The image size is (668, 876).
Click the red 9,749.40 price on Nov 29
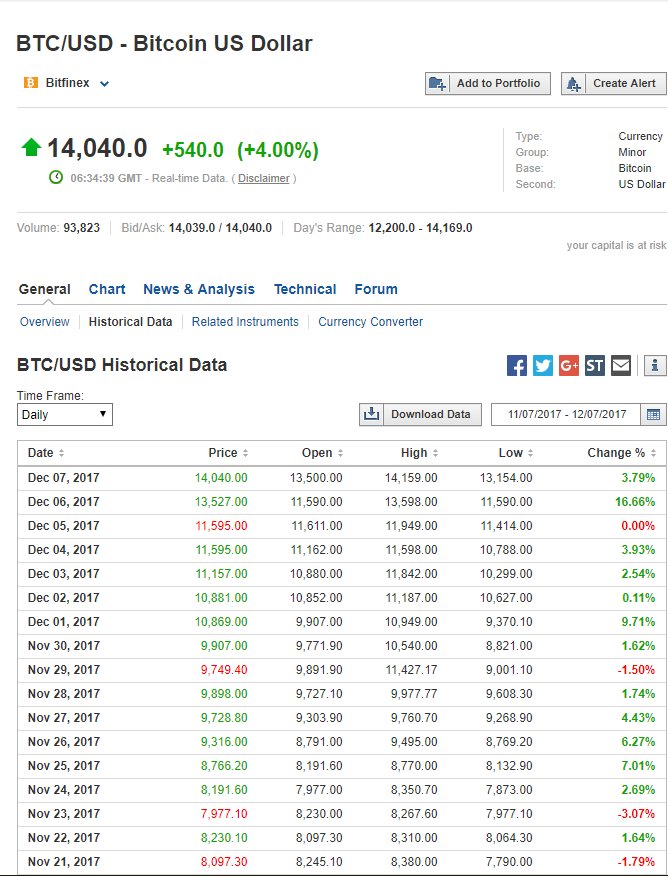click(224, 670)
